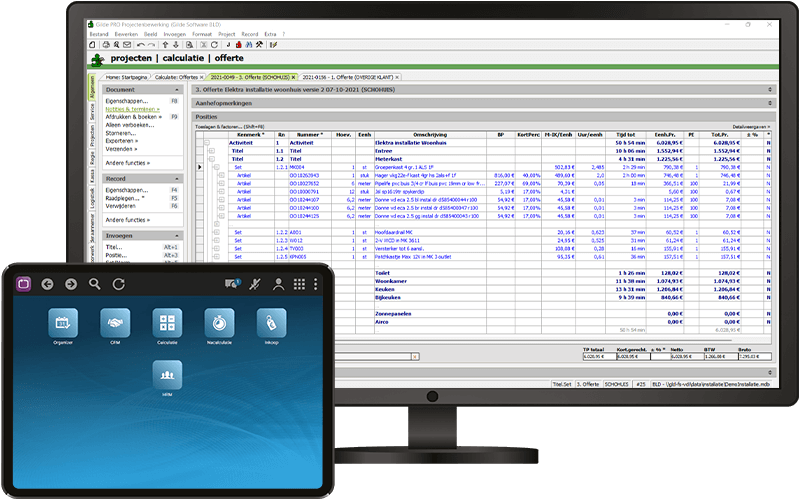
Task: Go forward with the tablet's right arrow
Action: 71,284
